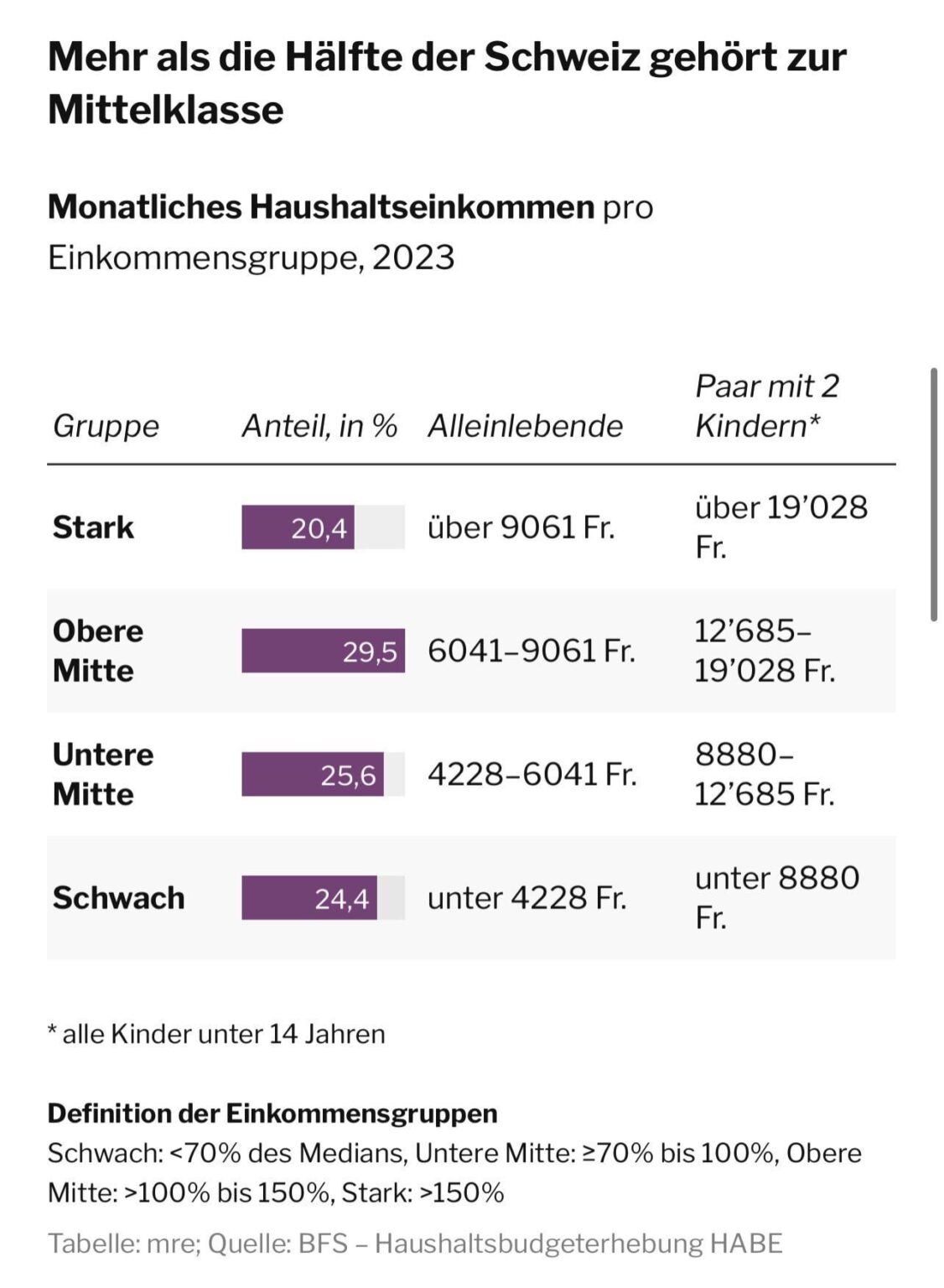The width and height of the screenshot is (944, 1288).
Task: Select the Paar mit 2 Kindern header
Action: (767, 406)
